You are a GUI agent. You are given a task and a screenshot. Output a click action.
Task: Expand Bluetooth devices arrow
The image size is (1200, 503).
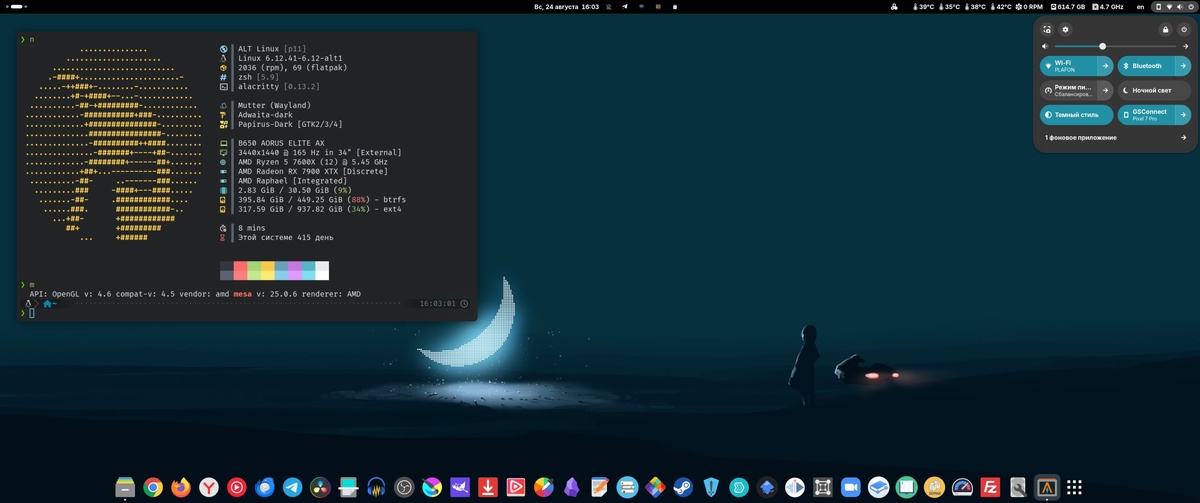pos(1182,66)
